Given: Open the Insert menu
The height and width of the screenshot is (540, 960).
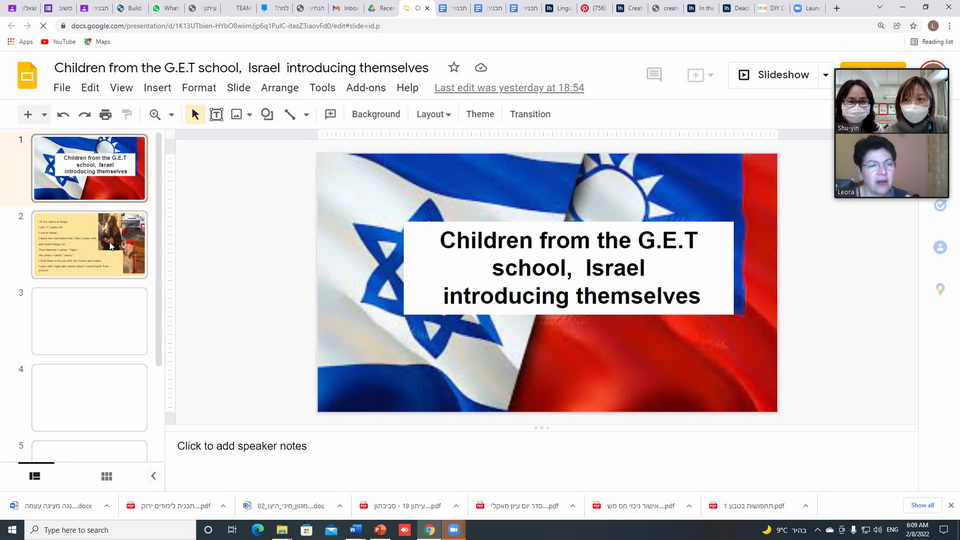Looking at the screenshot, I should 157,88.
